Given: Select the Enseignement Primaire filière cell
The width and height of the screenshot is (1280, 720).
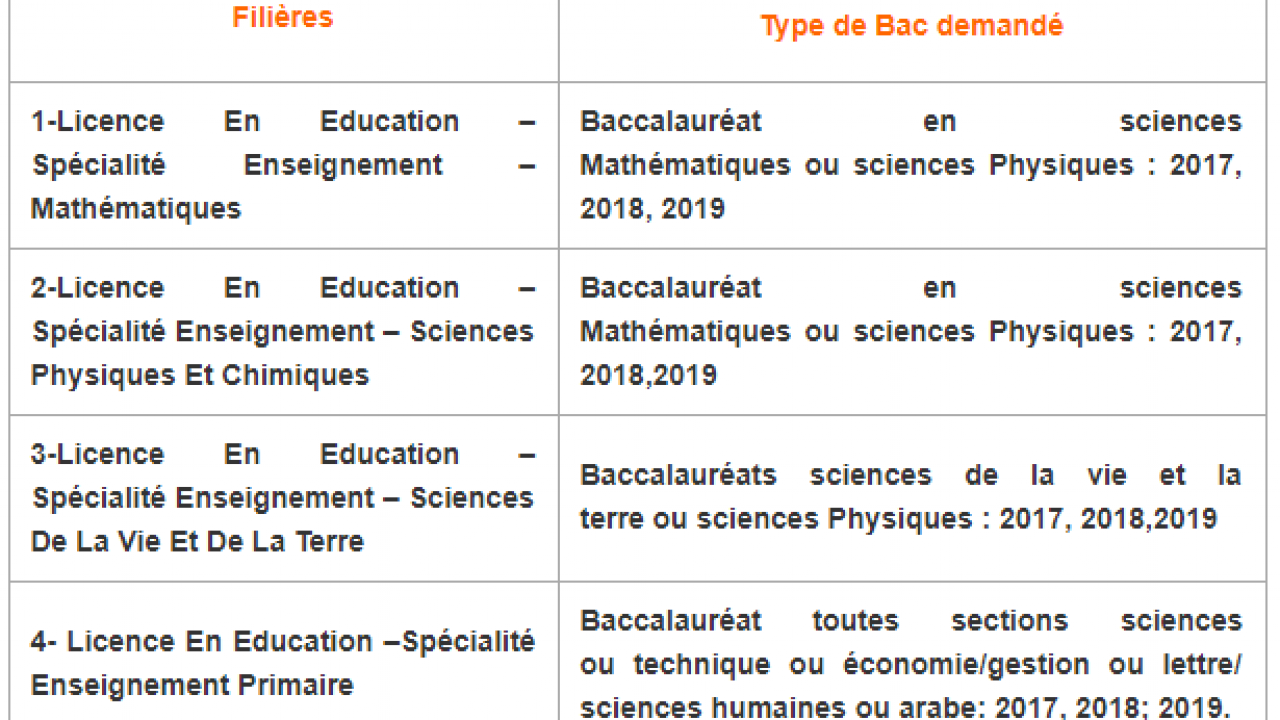Looking at the screenshot, I should tap(284, 651).
